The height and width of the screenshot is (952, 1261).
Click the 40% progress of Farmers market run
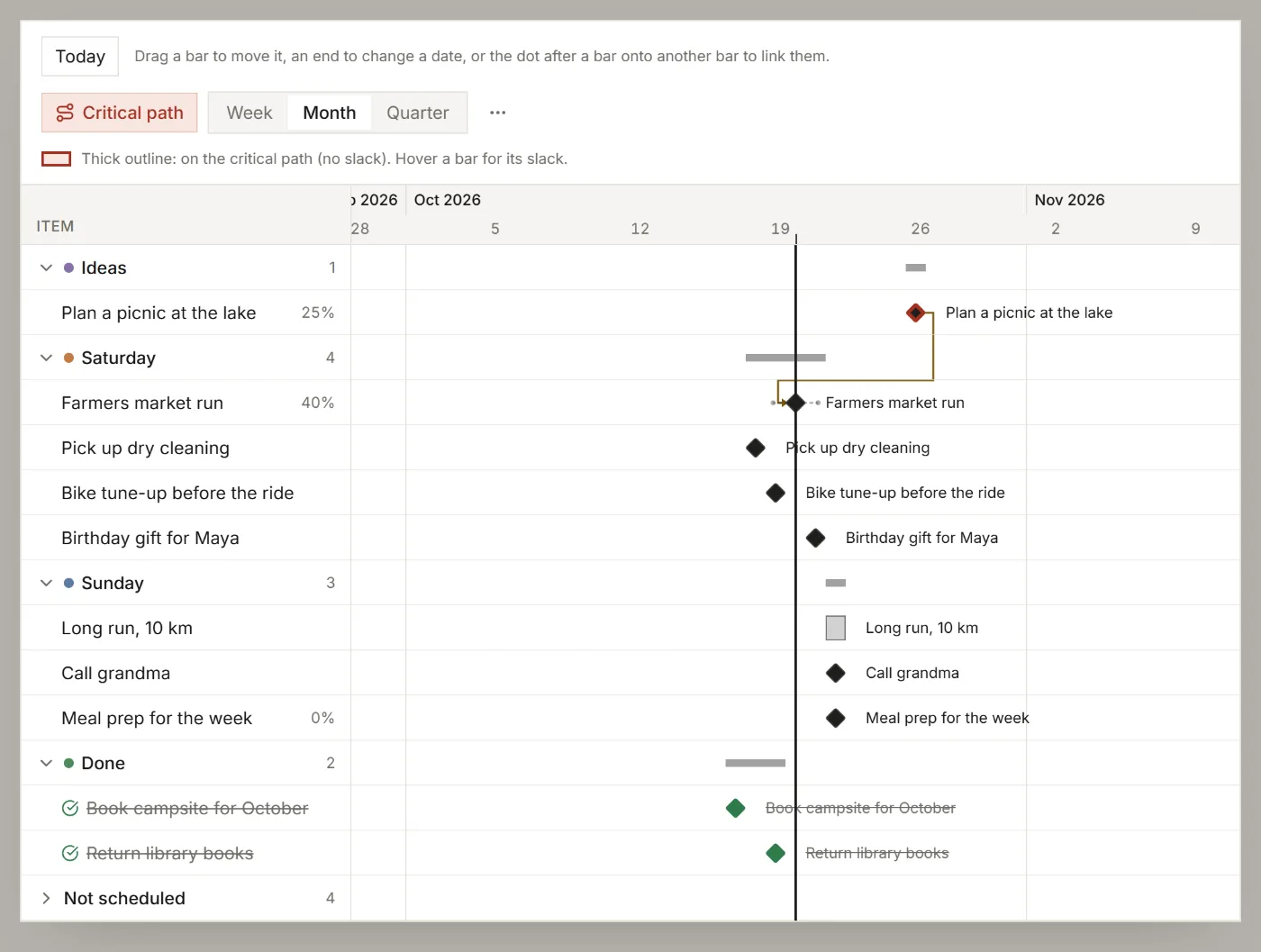(318, 403)
